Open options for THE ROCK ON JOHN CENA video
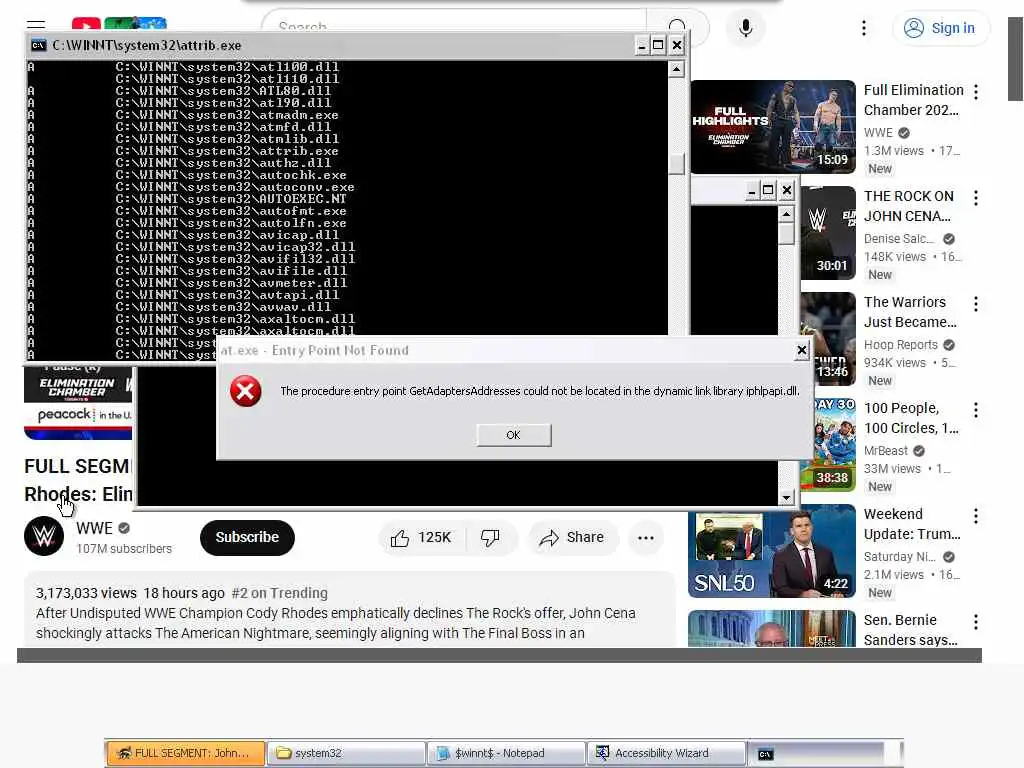 coord(976,198)
